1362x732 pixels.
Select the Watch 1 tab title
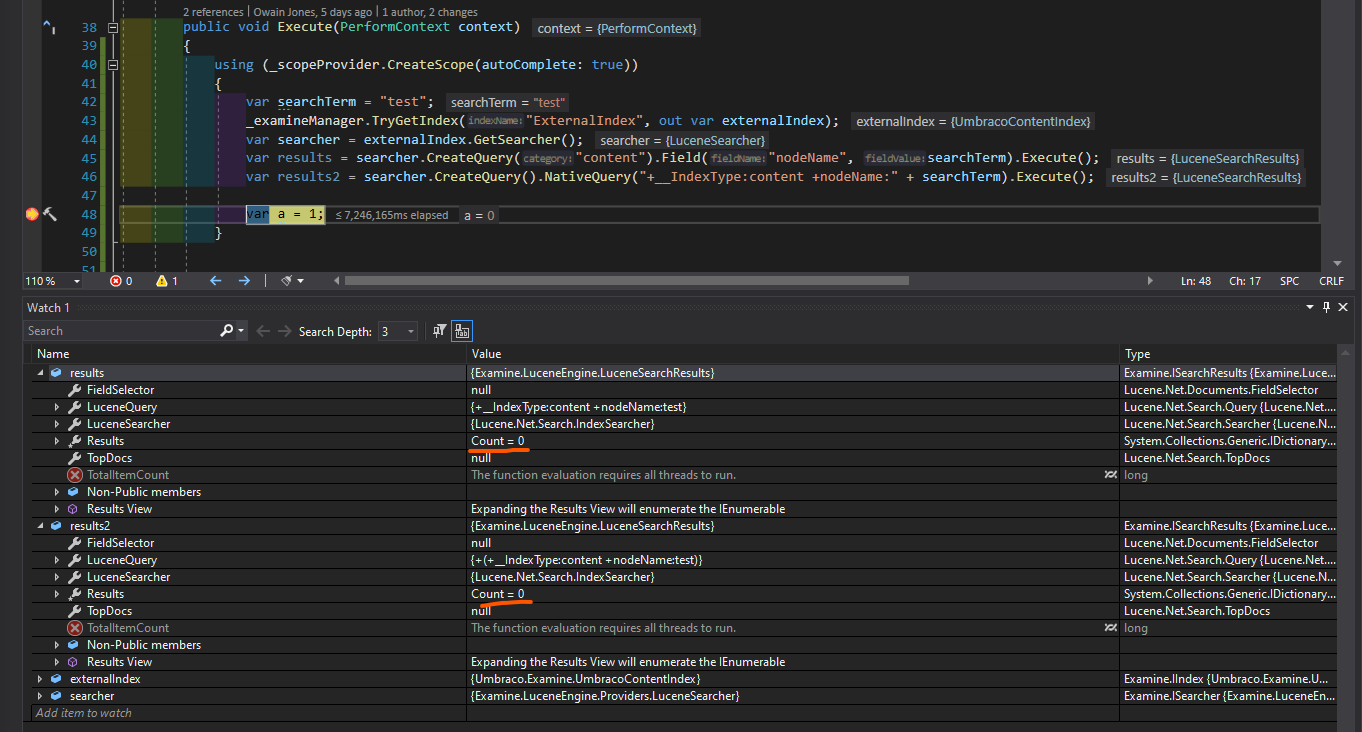(x=49, y=308)
